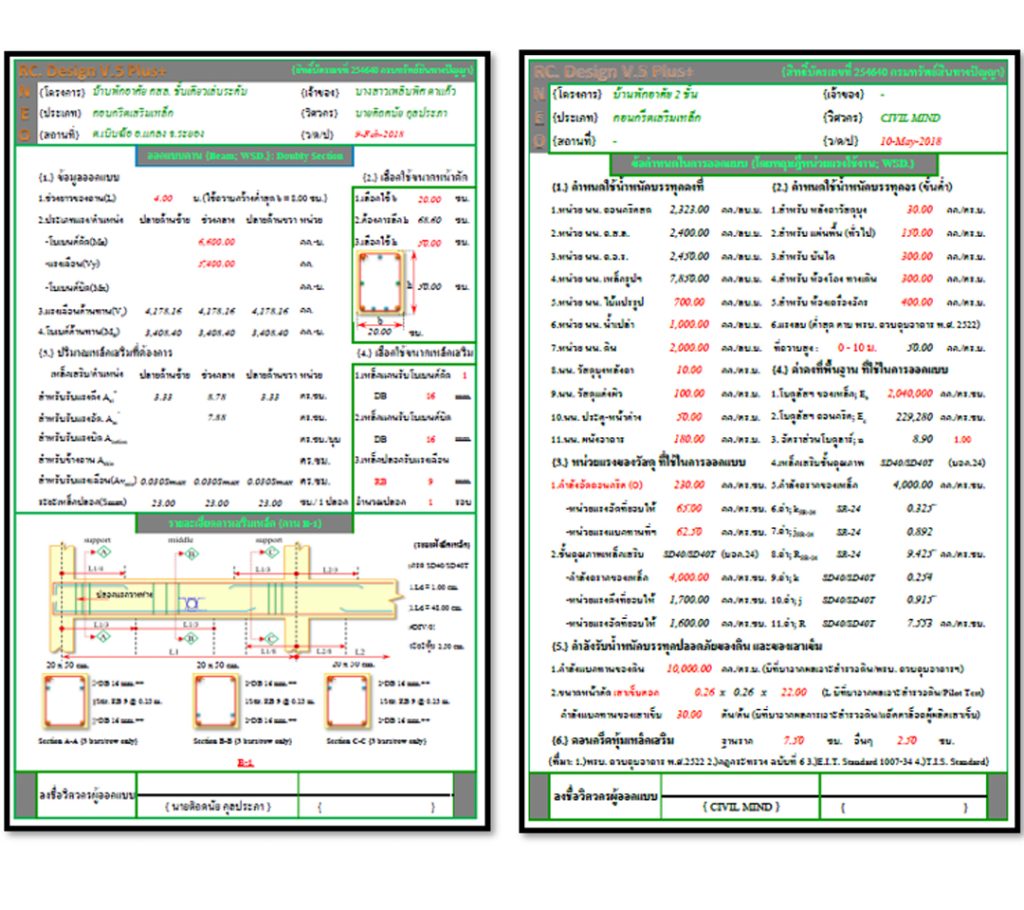Click the '2,400.00' unit weight value

coord(689,233)
